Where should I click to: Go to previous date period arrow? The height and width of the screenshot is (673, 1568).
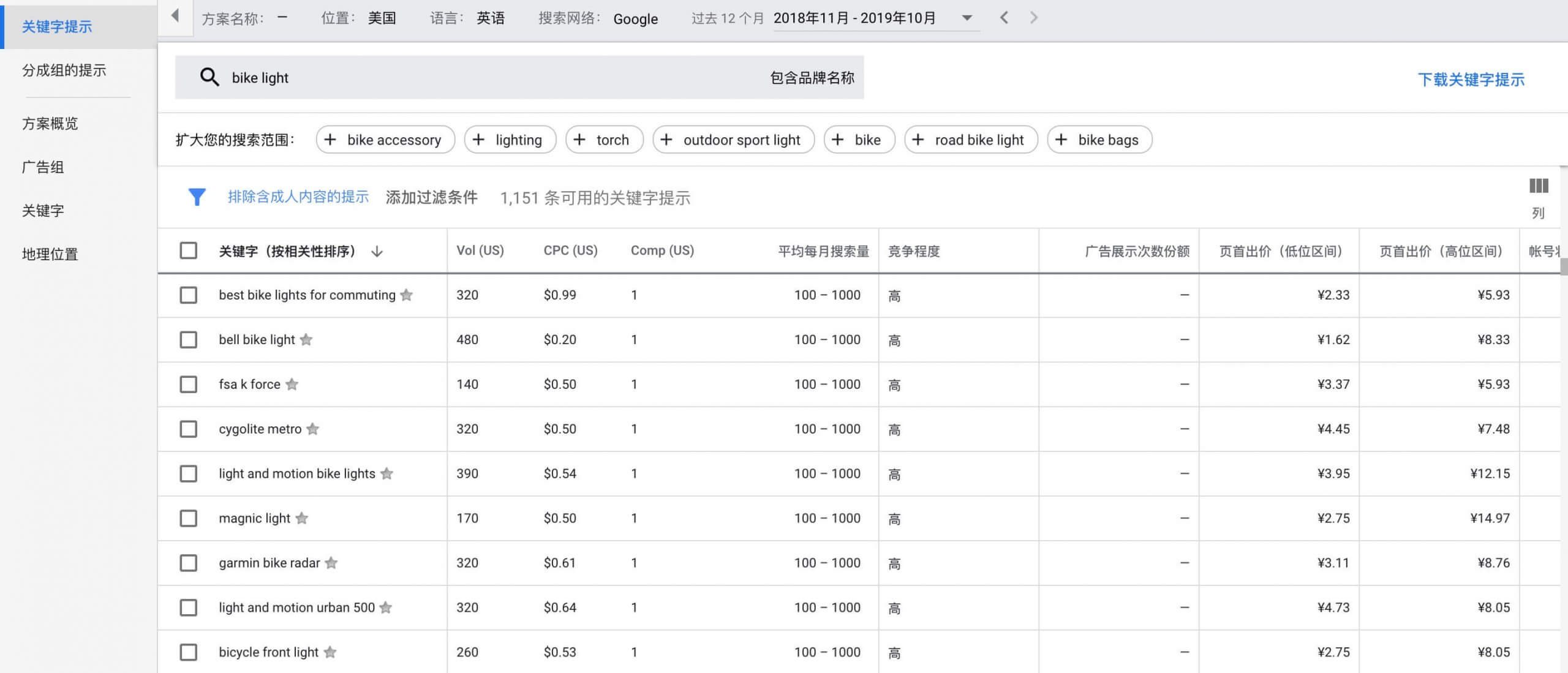[1004, 18]
